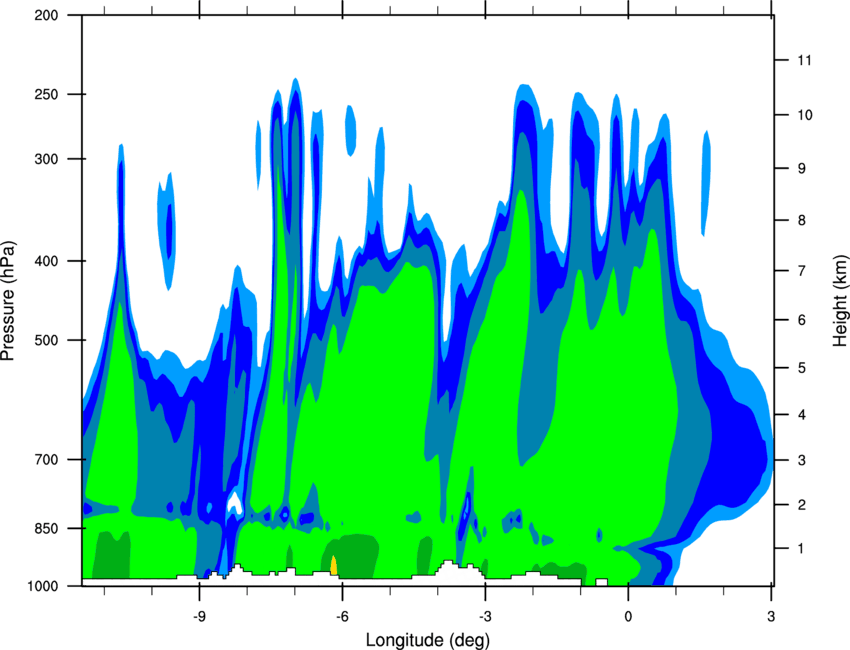Pick the 5 km height label
The image size is (850, 650).
tap(802, 368)
